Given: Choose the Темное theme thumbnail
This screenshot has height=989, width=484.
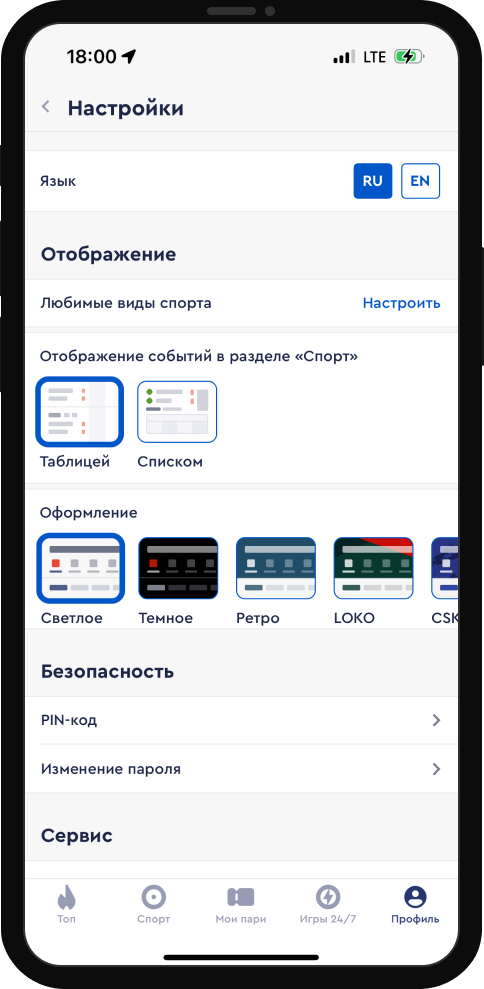Looking at the screenshot, I should (x=178, y=568).
